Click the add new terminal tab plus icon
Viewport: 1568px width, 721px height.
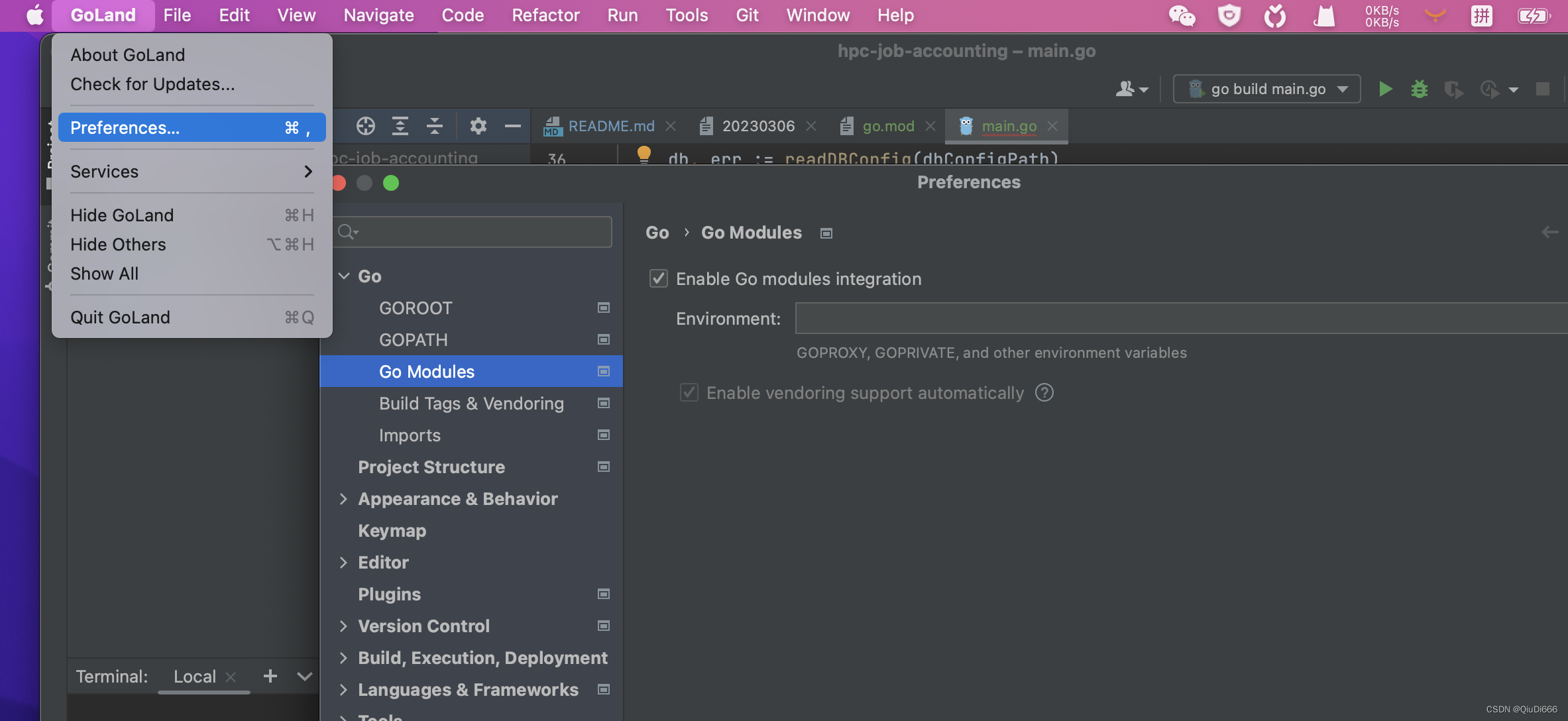[x=270, y=676]
